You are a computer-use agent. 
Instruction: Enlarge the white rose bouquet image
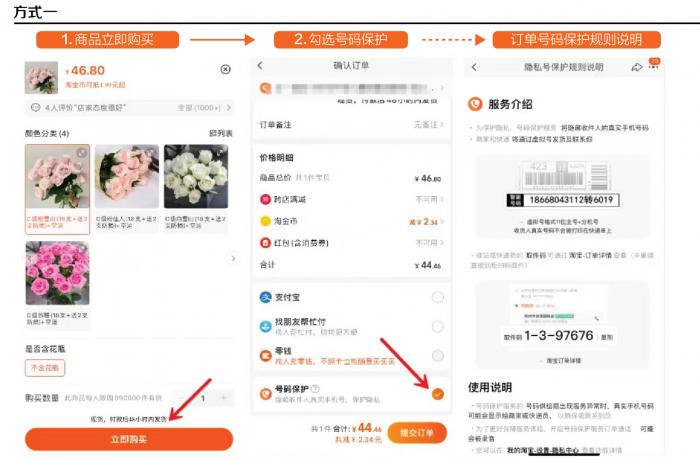coord(220,152)
